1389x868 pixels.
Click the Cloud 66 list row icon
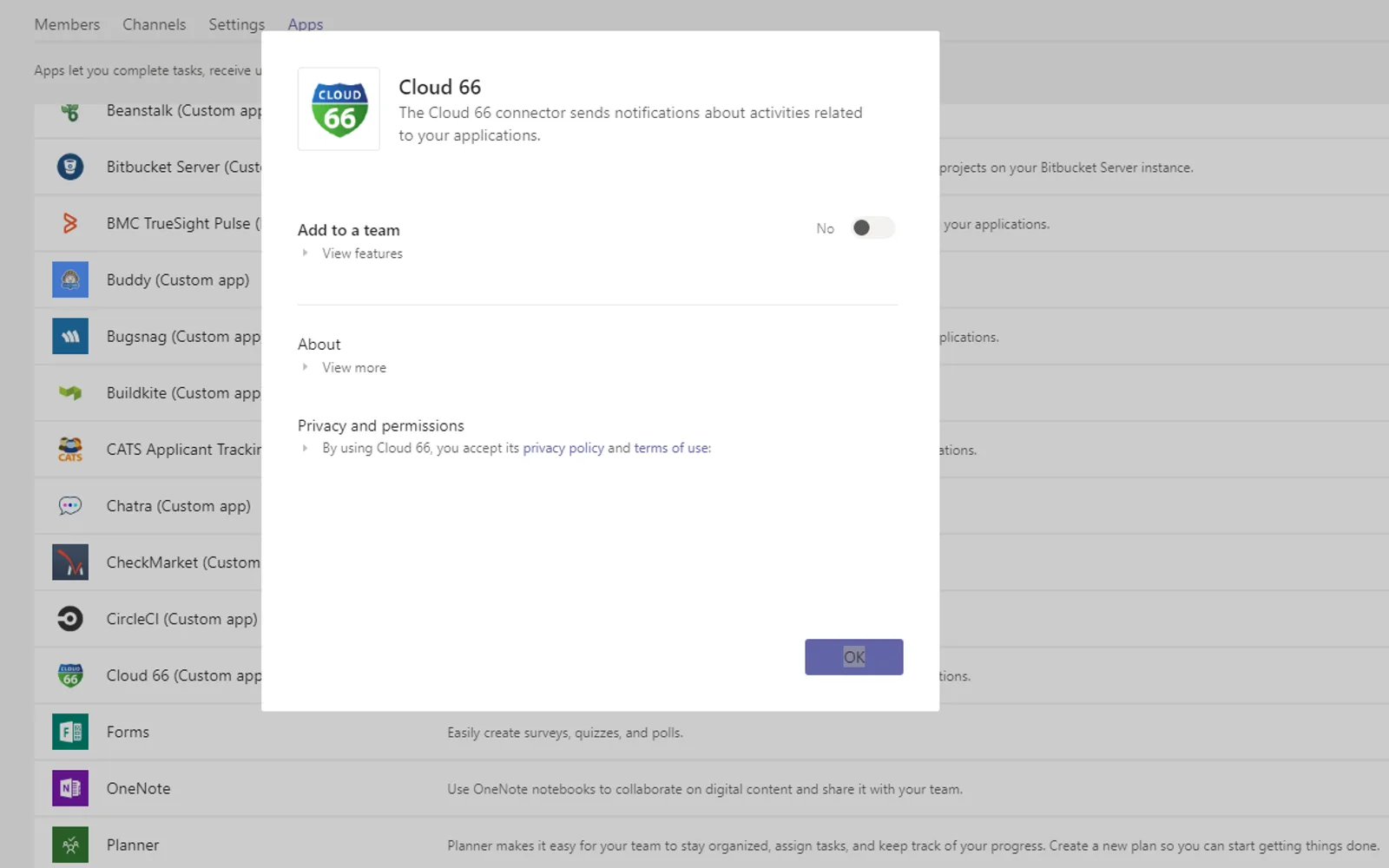[70, 674]
